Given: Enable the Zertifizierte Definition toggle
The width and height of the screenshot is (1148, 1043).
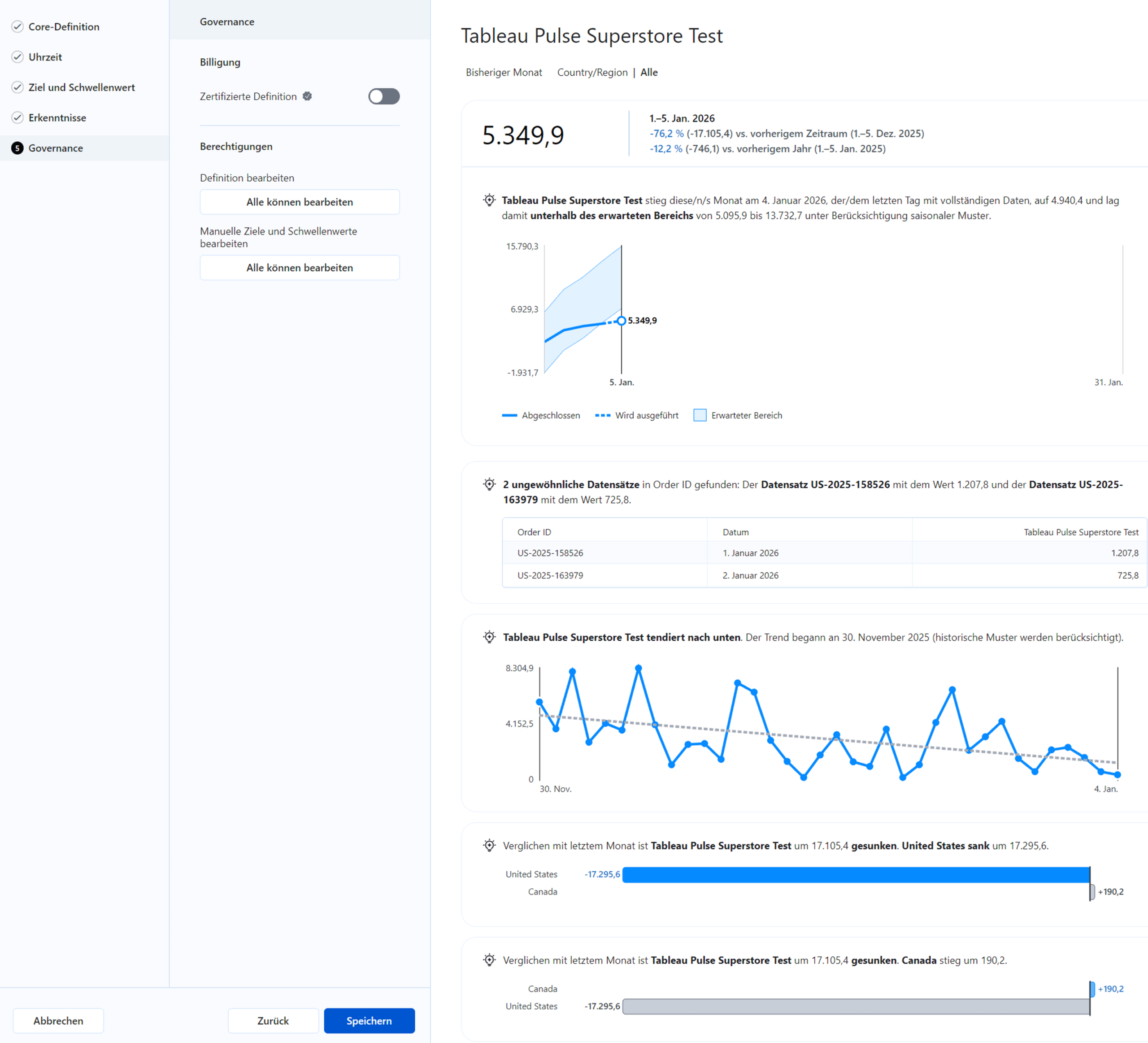Looking at the screenshot, I should (x=384, y=96).
